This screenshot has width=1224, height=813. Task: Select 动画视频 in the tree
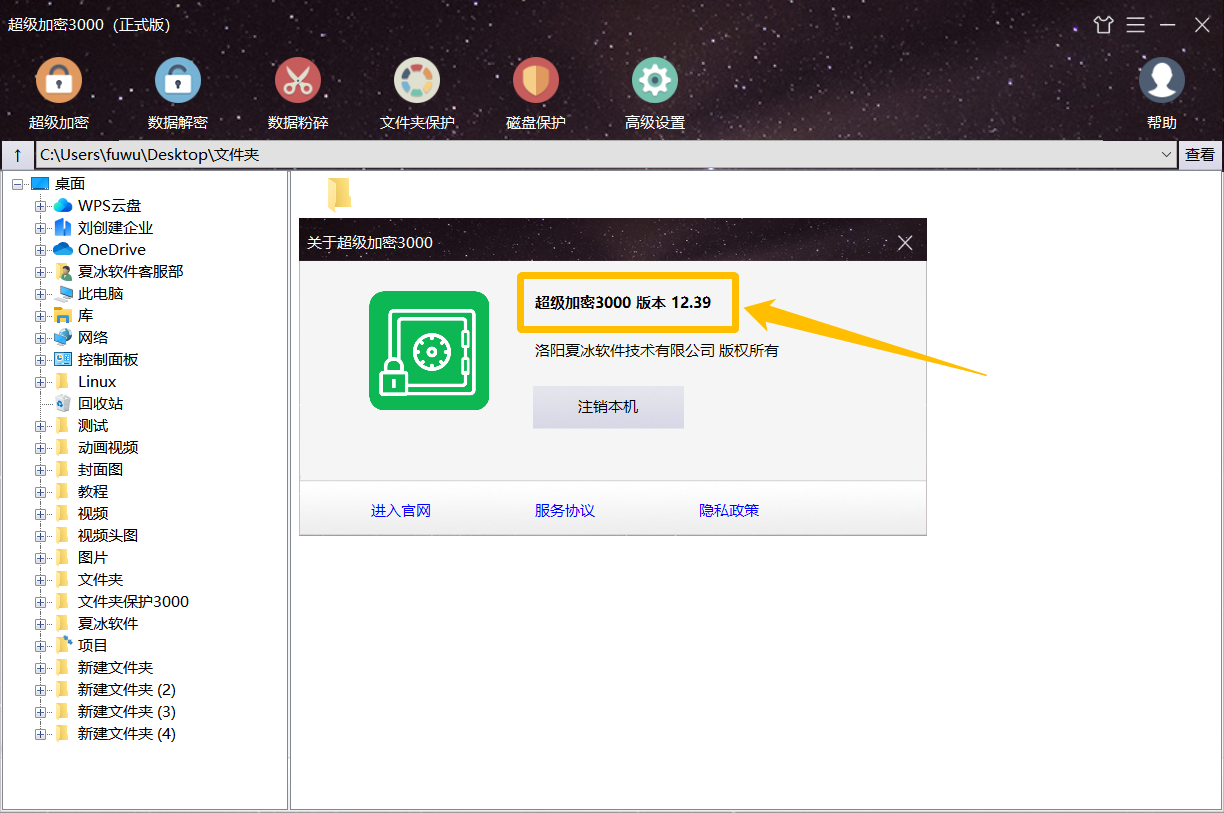(108, 447)
